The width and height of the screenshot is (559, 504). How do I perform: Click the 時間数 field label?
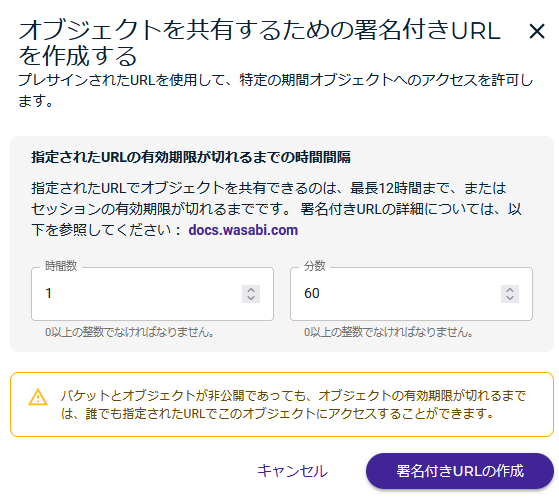click(x=61, y=266)
